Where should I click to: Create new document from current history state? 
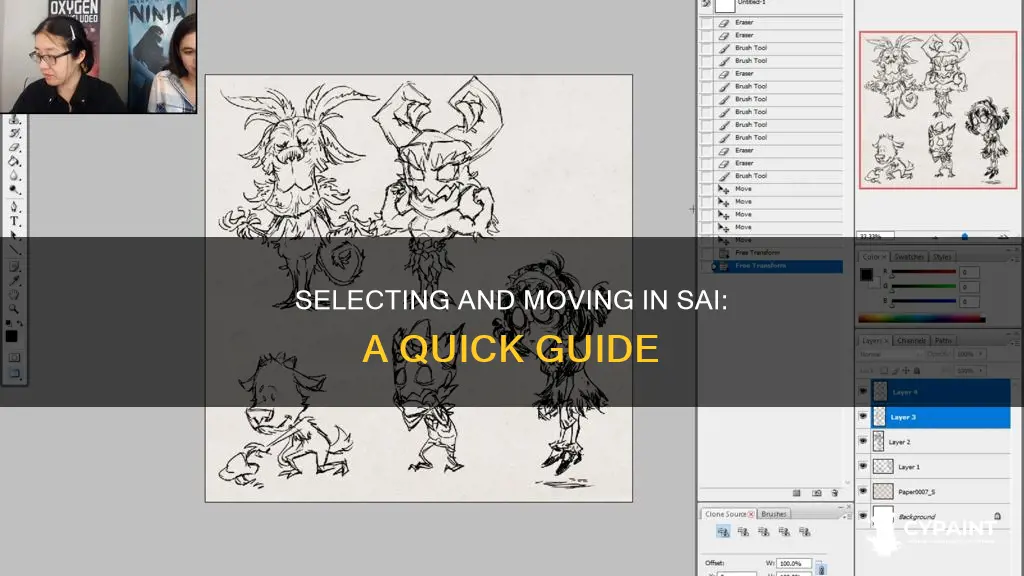[796, 493]
